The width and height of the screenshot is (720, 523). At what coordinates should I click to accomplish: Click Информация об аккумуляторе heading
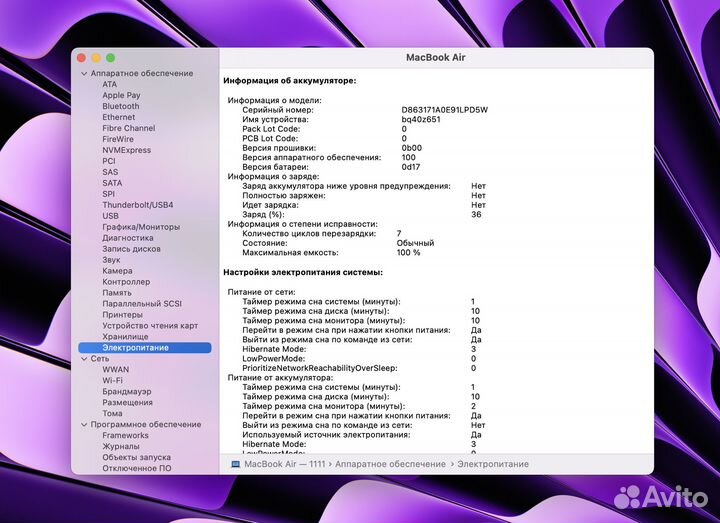click(290, 81)
